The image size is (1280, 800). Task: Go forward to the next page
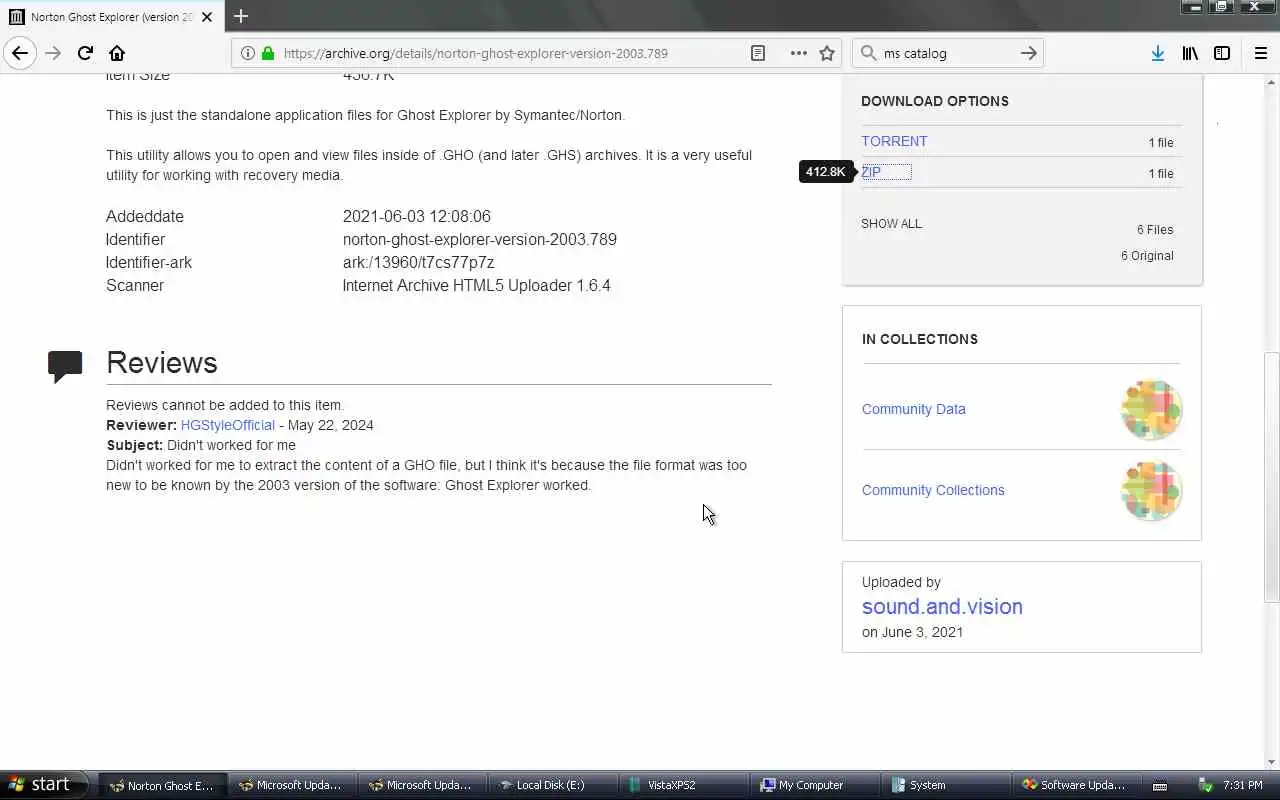(x=53, y=53)
